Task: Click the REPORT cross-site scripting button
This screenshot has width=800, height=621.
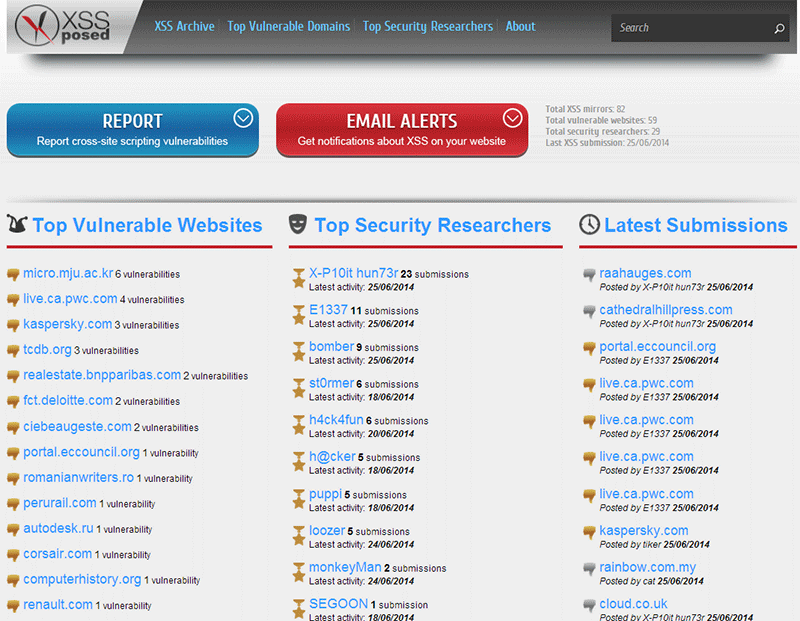Action: point(133,130)
